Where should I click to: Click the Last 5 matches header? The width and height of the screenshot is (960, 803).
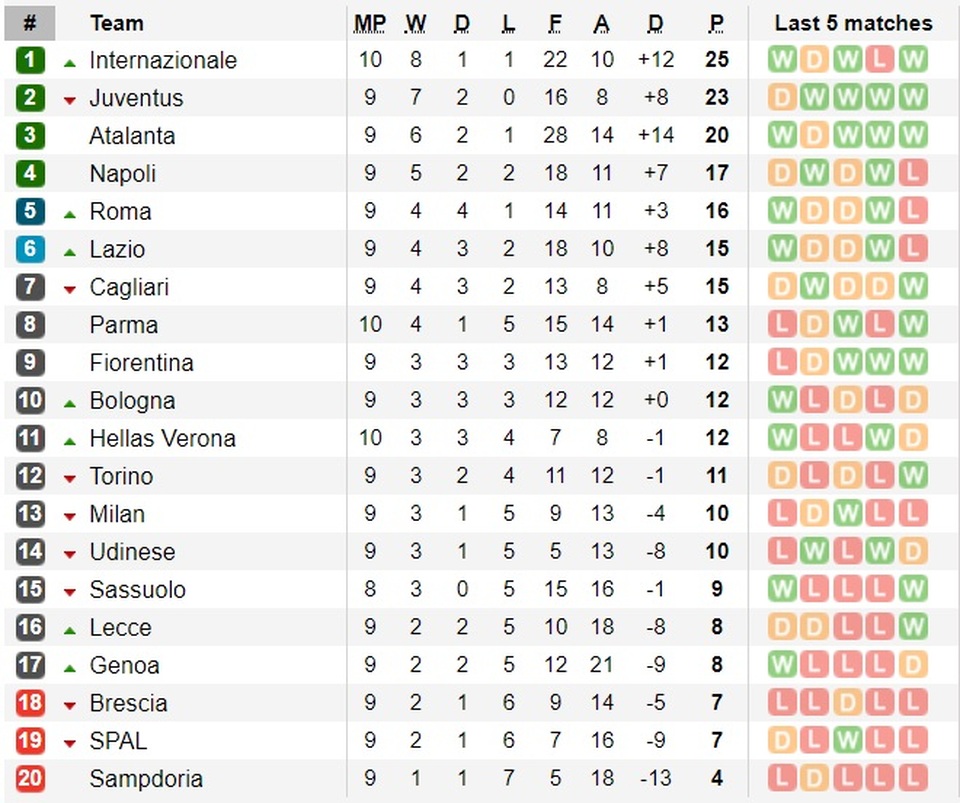[x=853, y=23]
